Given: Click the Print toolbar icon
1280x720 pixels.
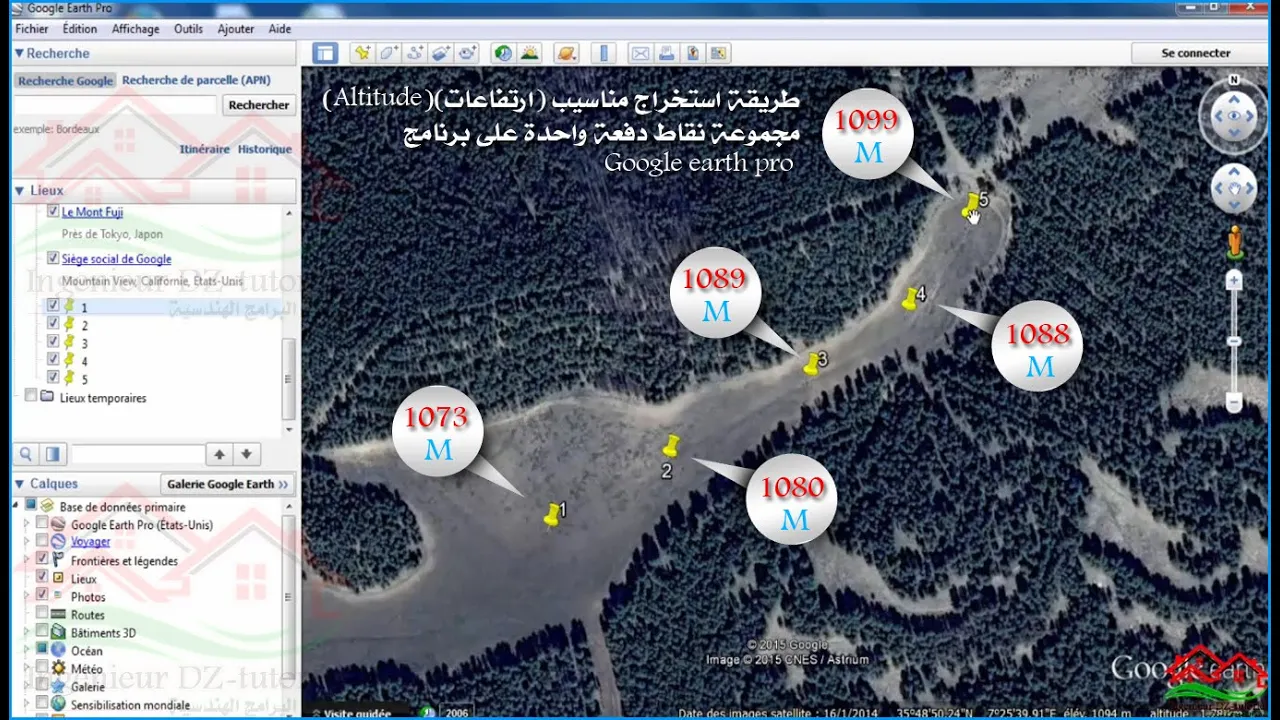Looking at the screenshot, I should 666,53.
